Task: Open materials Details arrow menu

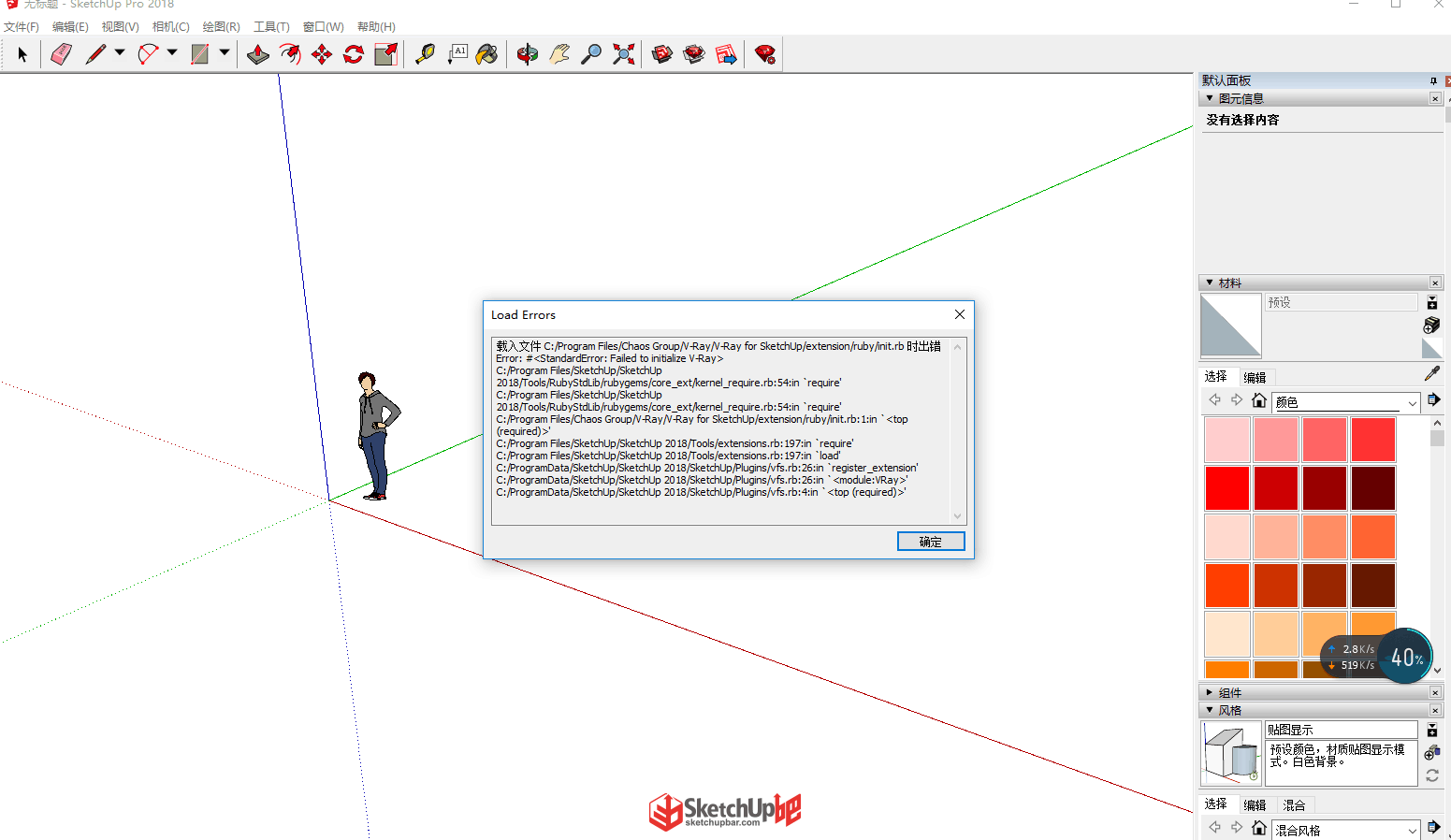Action: (x=1433, y=400)
